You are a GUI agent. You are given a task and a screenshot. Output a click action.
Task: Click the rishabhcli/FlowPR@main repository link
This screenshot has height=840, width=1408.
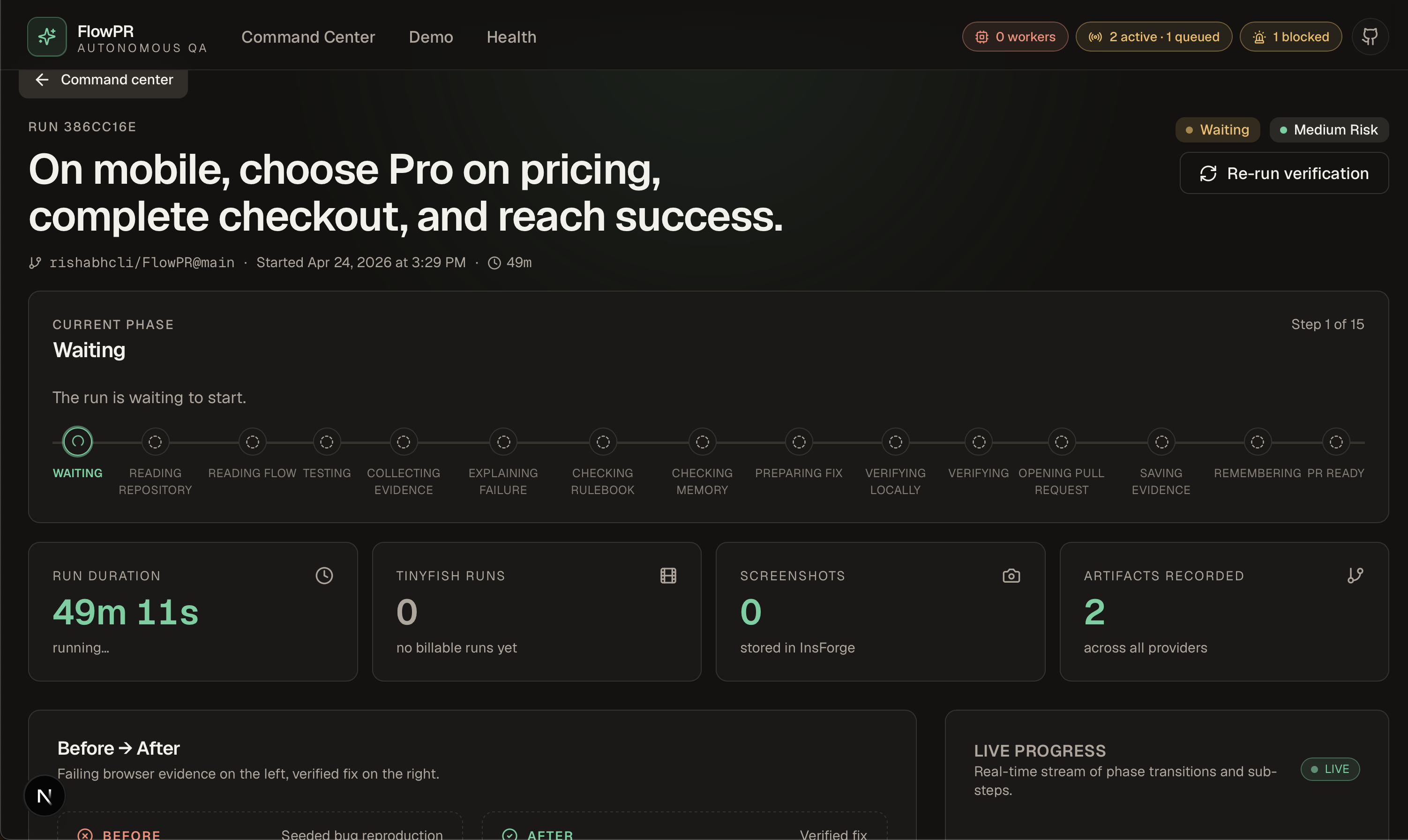point(142,262)
